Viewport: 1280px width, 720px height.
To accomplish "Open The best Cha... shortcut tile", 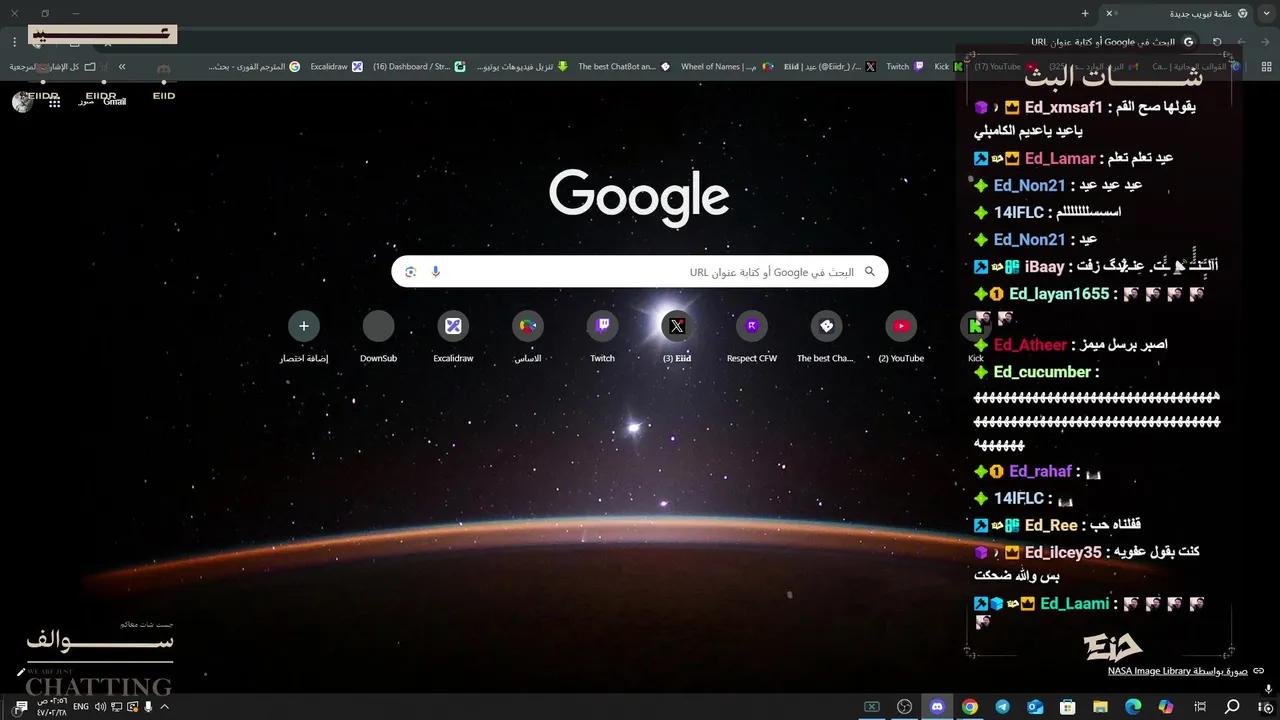I will (x=826, y=336).
